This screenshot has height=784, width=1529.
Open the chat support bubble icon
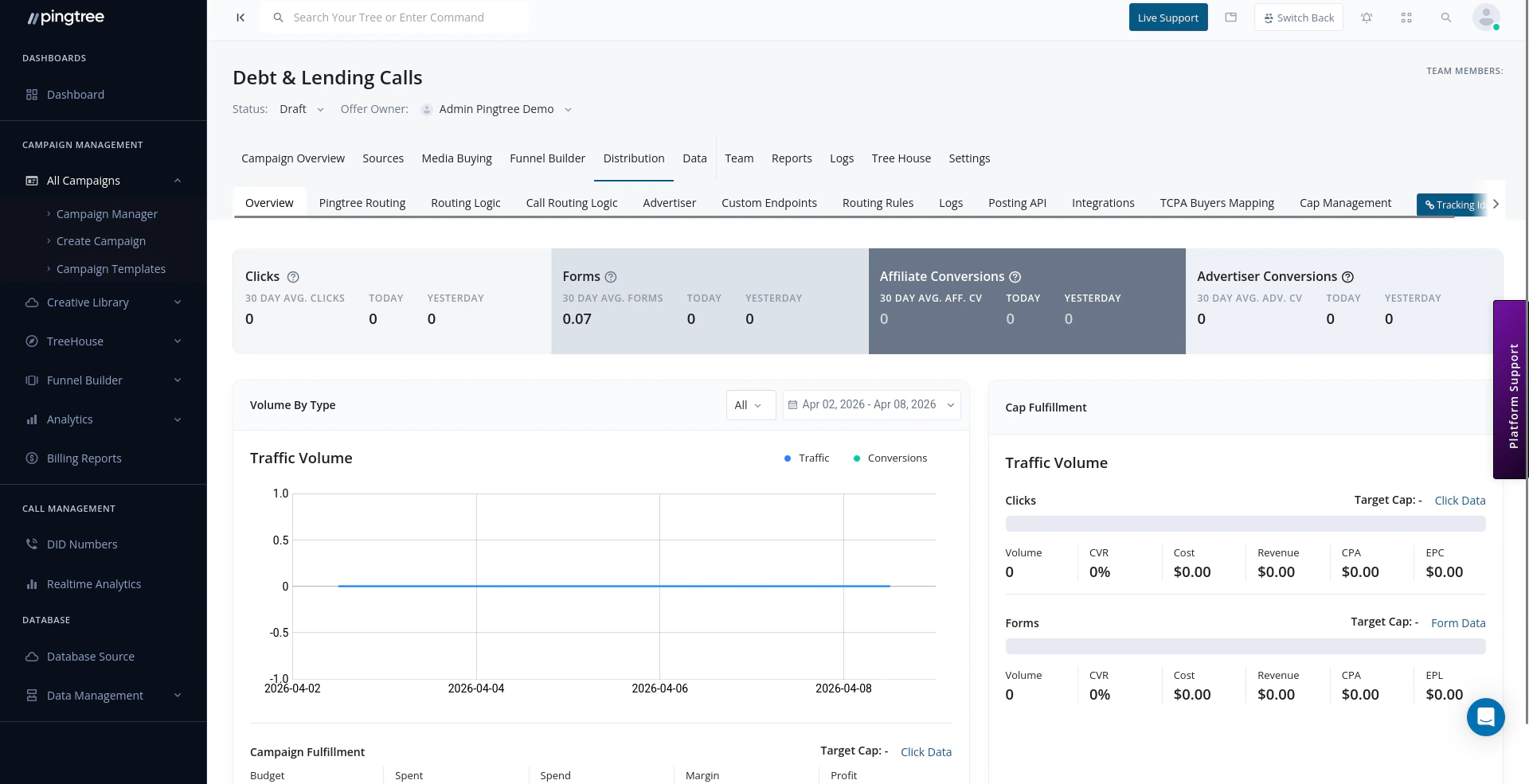tap(1485, 717)
